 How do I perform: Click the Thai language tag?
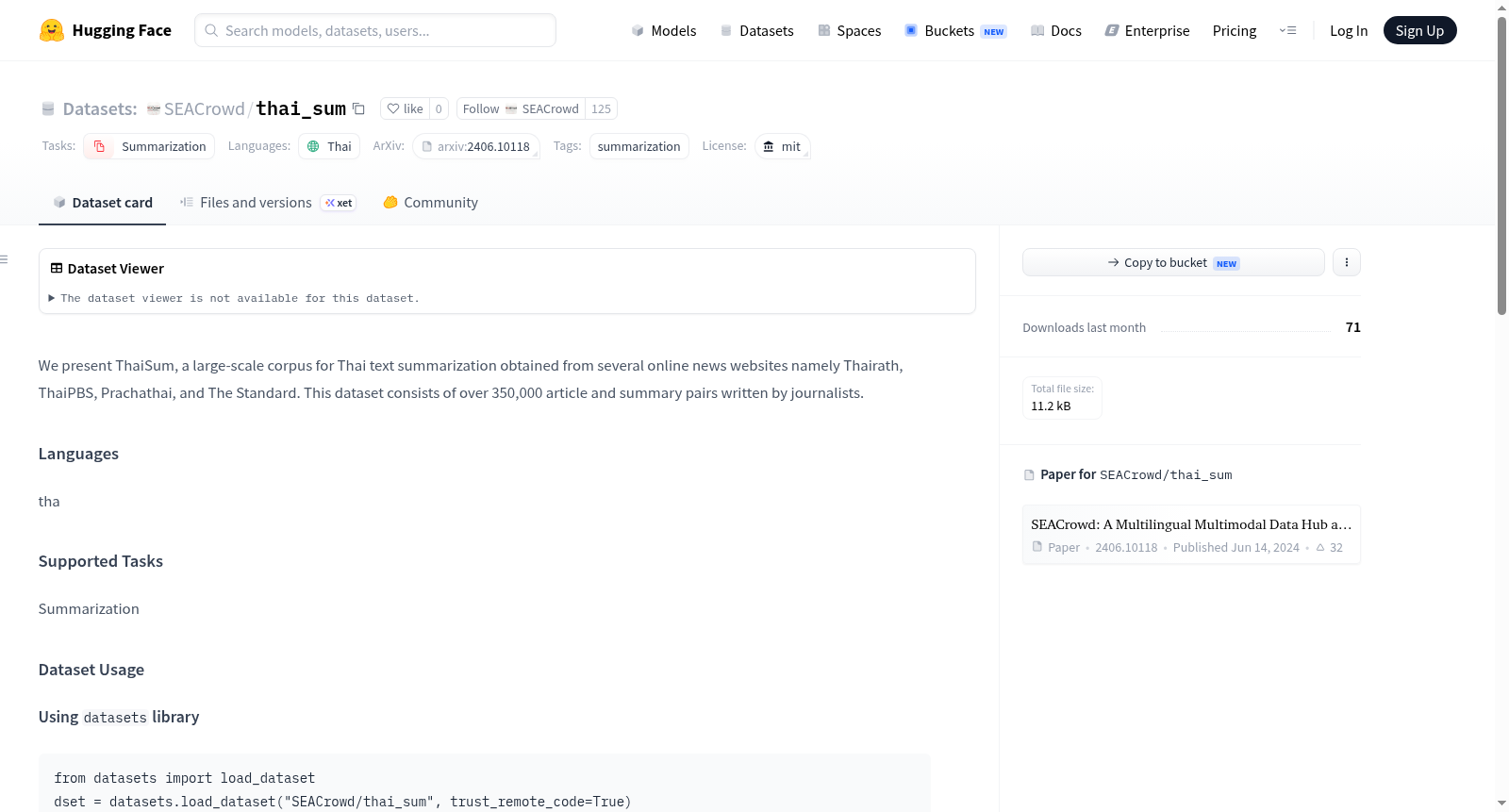click(329, 146)
